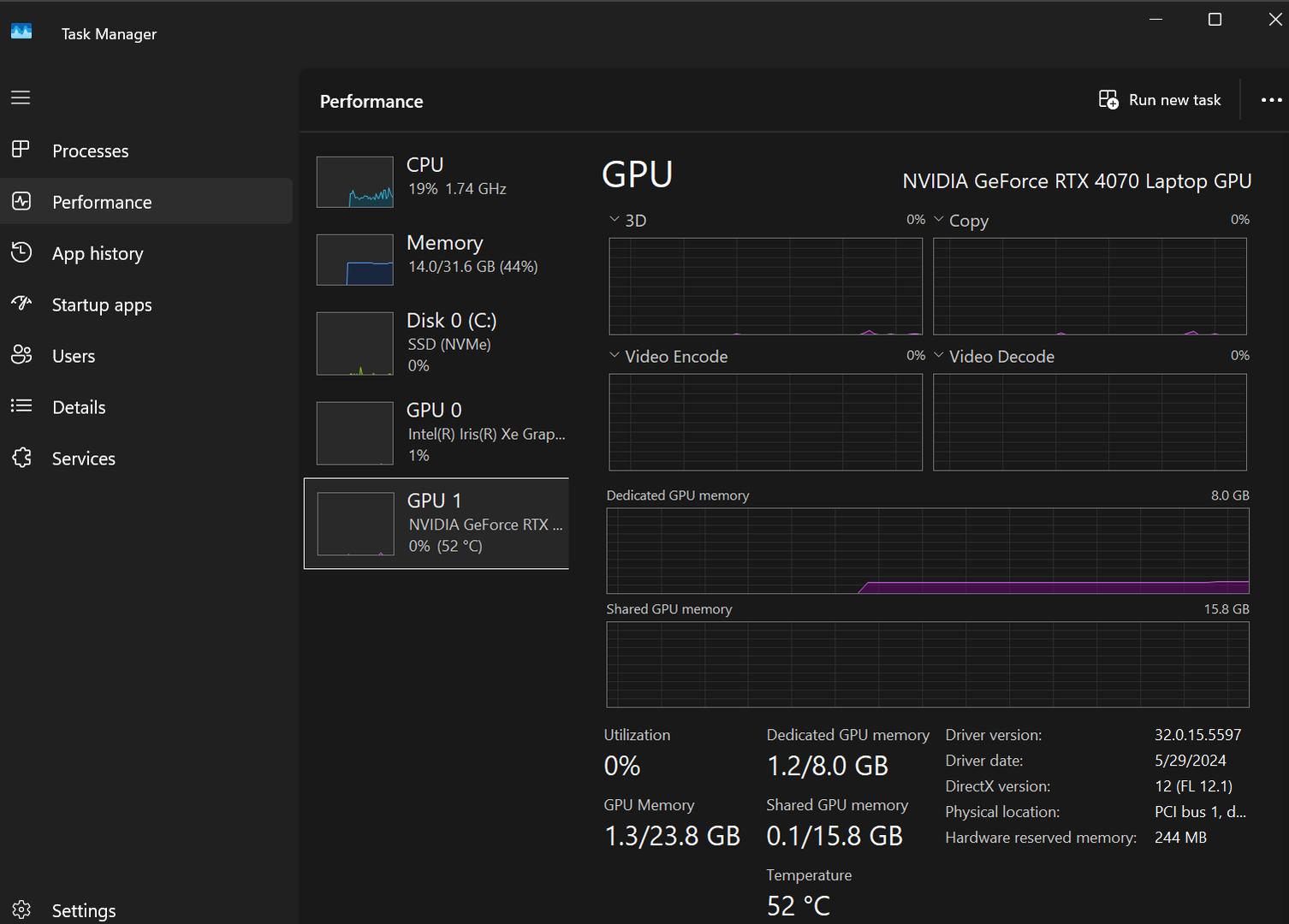Select the Memory usage thumbnail graph
1289x924 pixels.
(355, 260)
